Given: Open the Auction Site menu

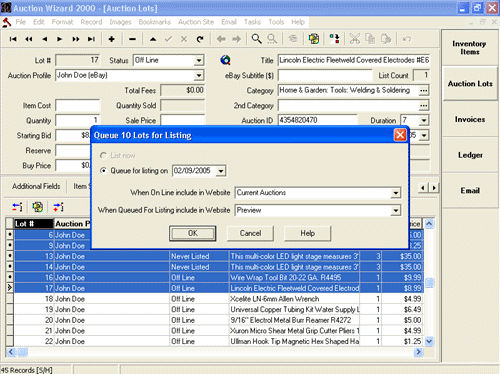Looking at the screenshot, I should tap(196, 22).
